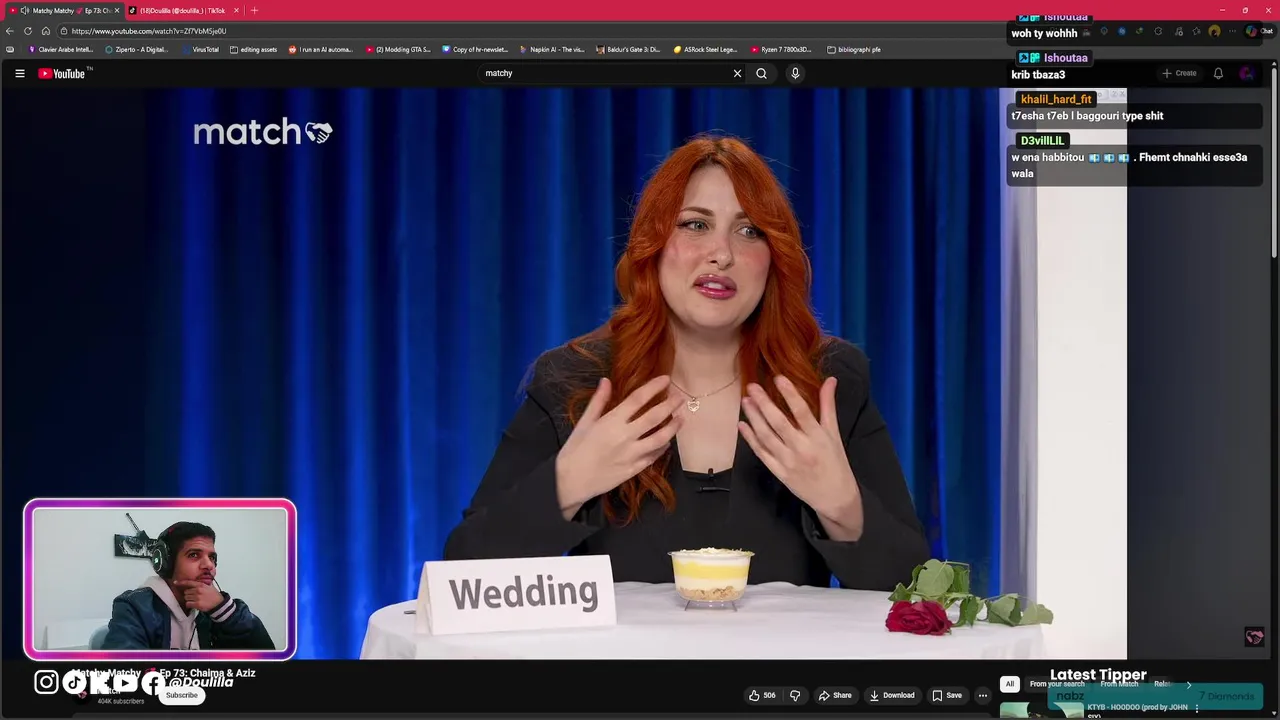Open ASRock Steel Lege... bookmark

coord(705,49)
